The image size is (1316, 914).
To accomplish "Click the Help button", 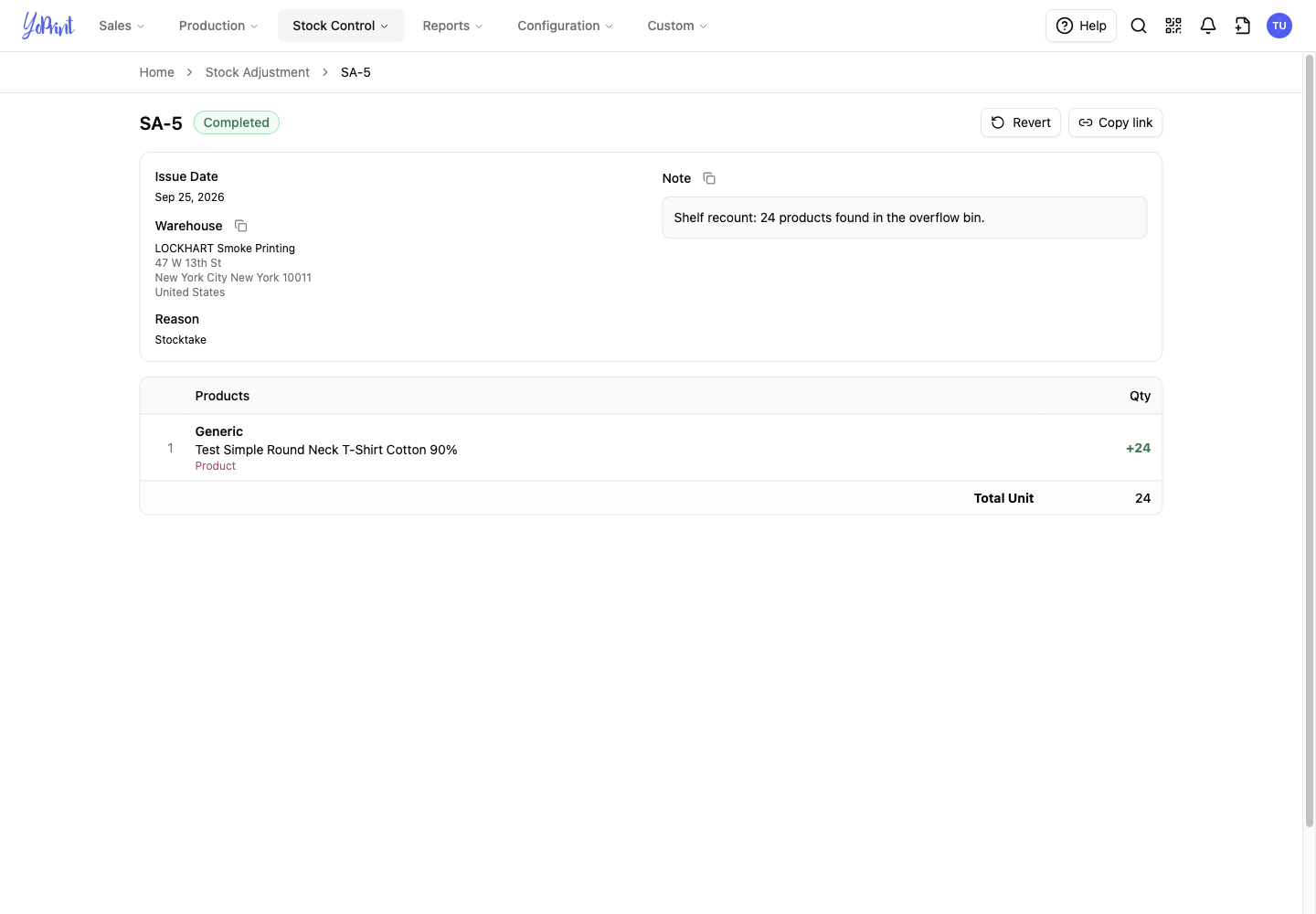I will [x=1081, y=26].
